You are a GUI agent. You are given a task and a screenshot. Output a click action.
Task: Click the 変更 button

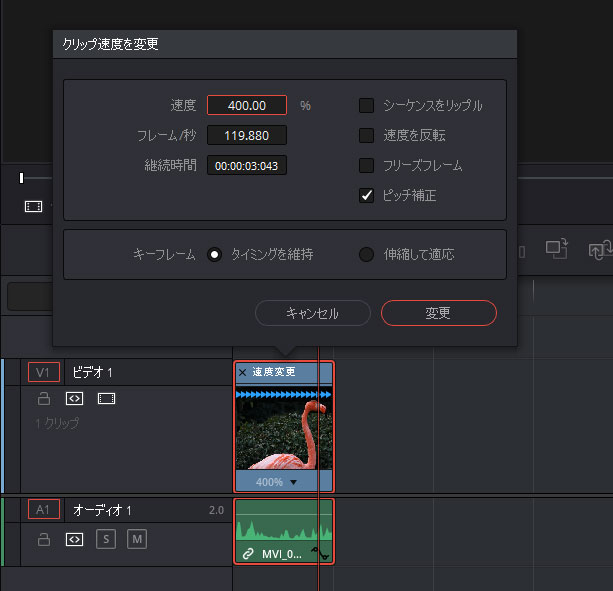pyautogui.click(x=439, y=313)
